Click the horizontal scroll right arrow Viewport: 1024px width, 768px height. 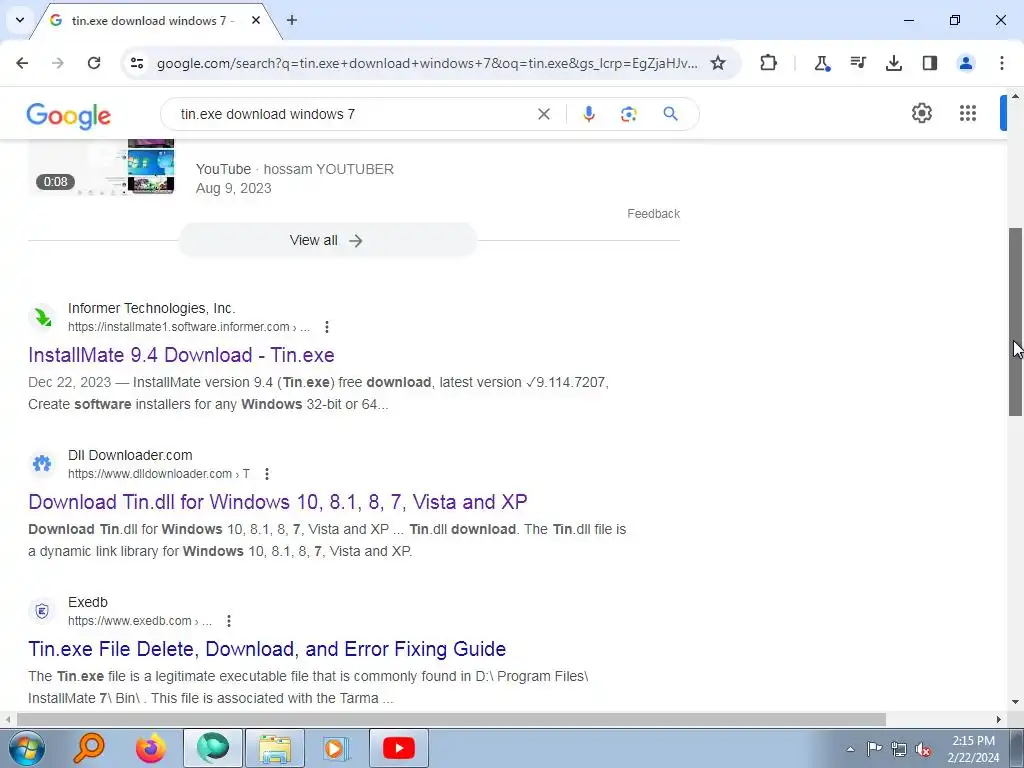point(999,719)
